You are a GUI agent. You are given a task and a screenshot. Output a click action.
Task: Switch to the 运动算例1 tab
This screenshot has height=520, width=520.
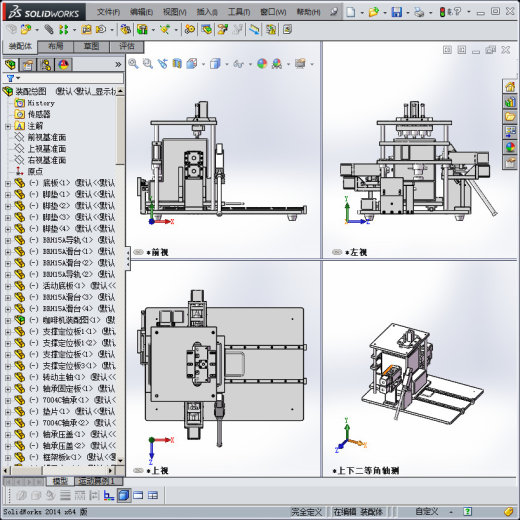tap(99, 481)
